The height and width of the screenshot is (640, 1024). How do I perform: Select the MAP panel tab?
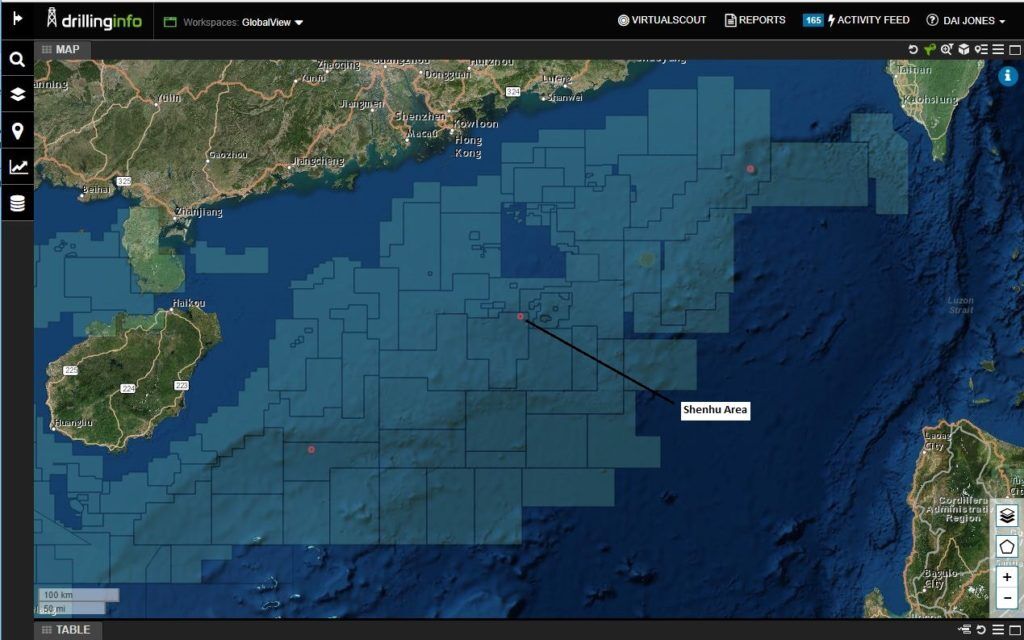click(x=61, y=50)
